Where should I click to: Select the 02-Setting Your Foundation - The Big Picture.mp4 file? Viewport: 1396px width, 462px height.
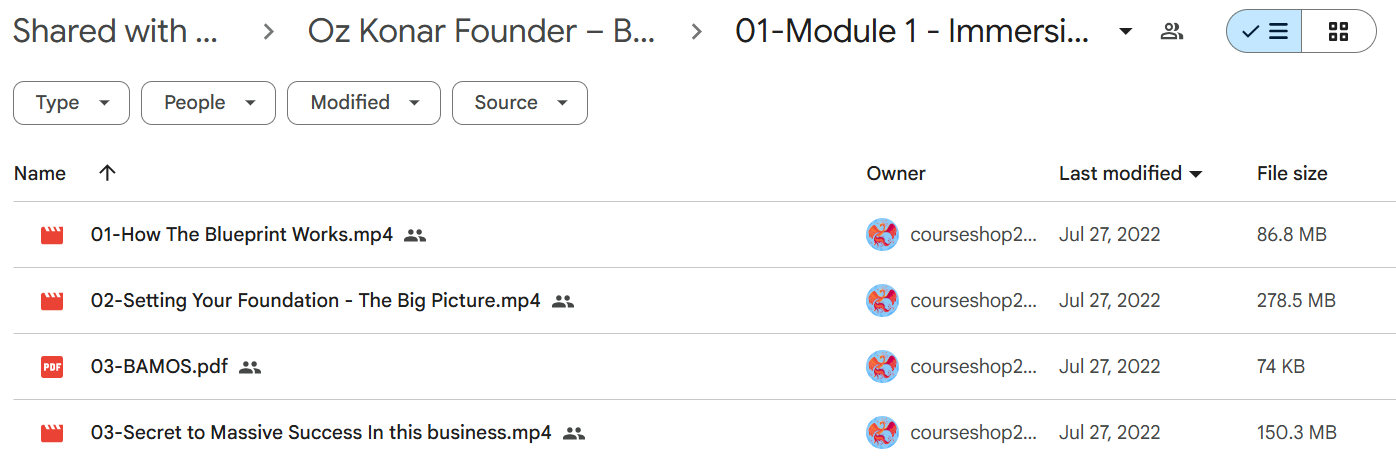pos(698,301)
